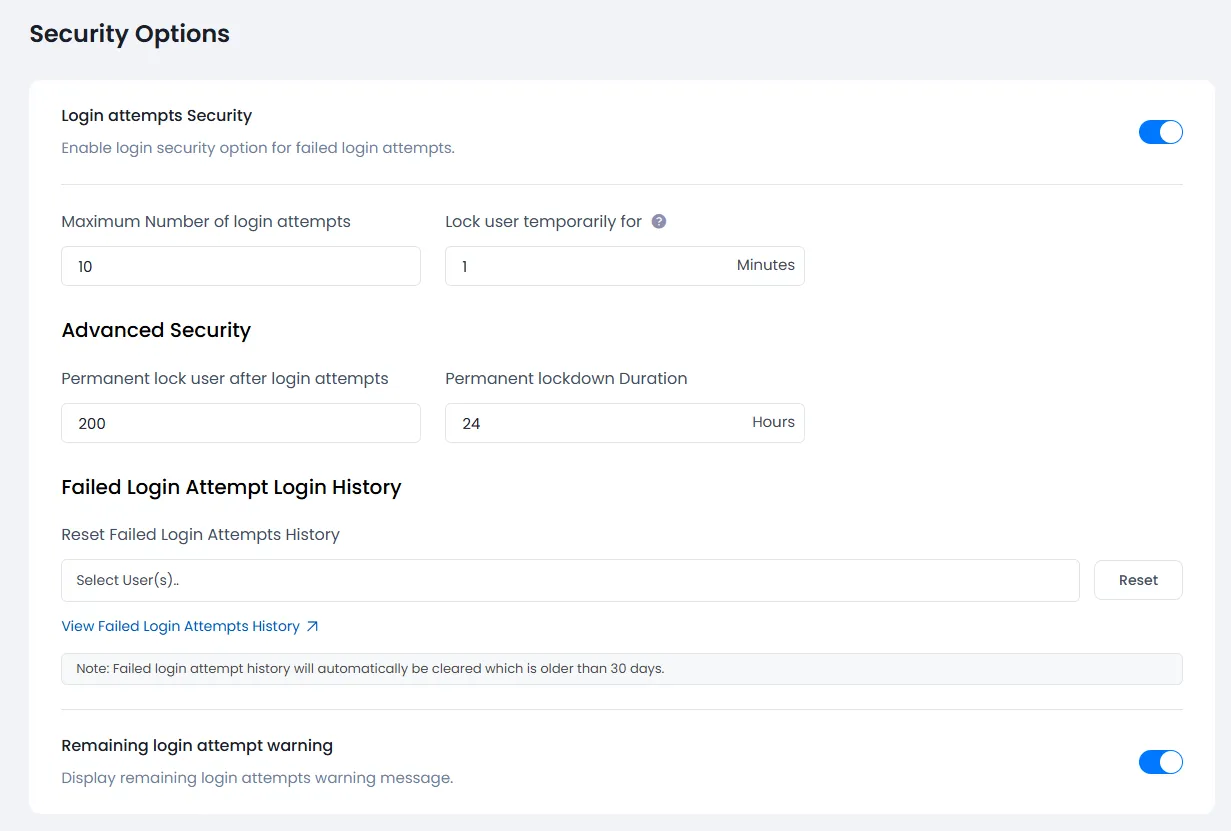Click the external-link arrow after login history link

(313, 625)
